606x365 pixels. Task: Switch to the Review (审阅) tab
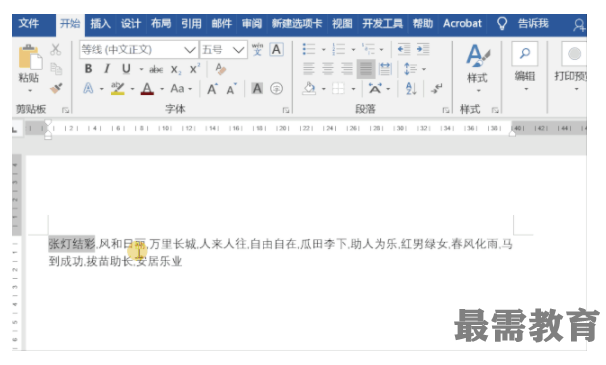[252, 24]
